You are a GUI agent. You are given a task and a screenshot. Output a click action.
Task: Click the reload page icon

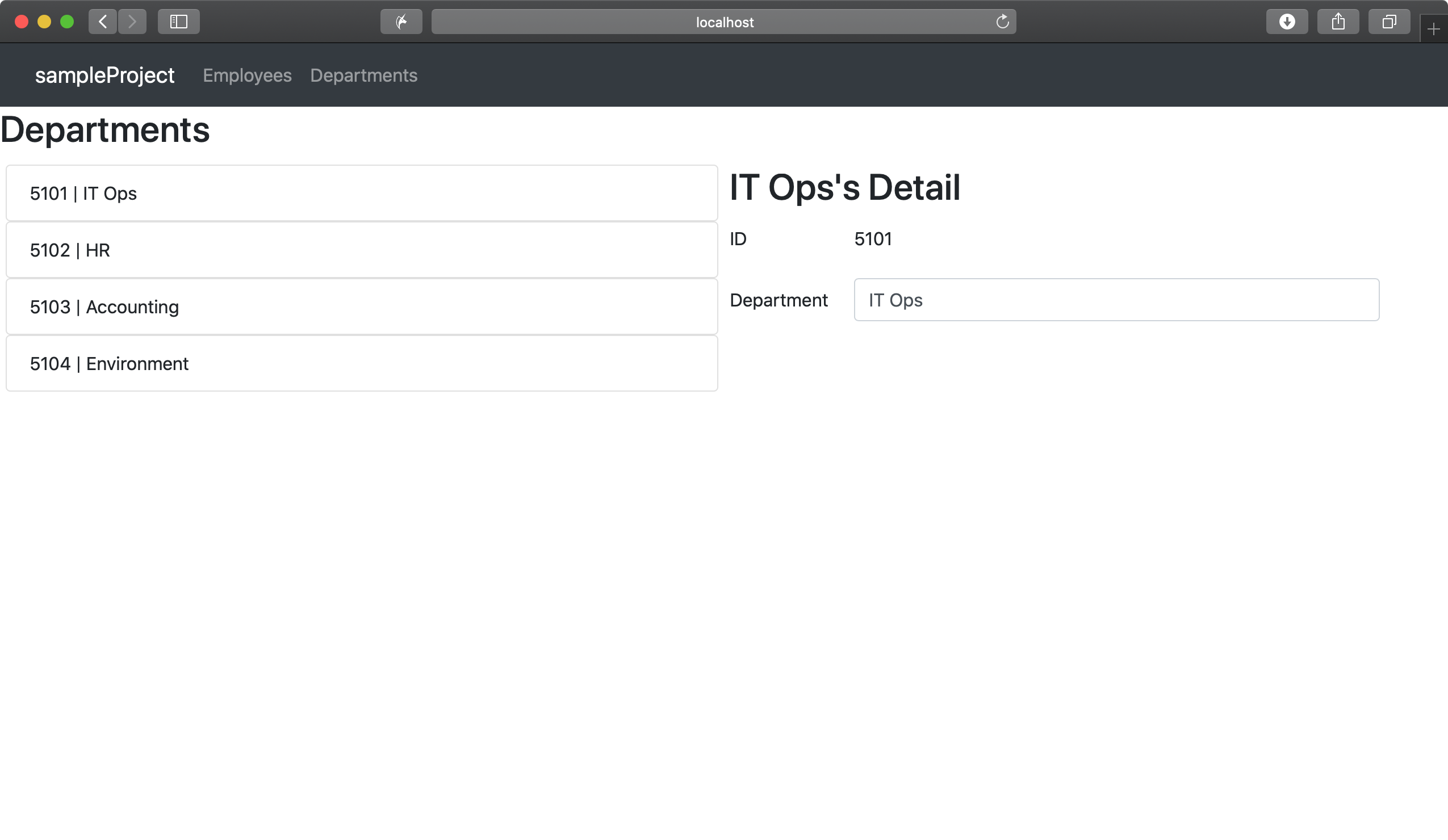[x=1002, y=22]
